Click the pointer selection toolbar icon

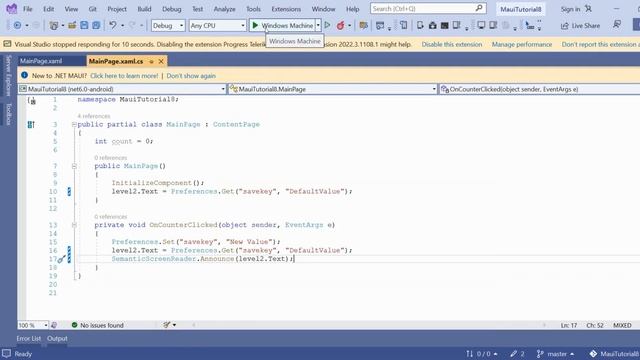pyautogui.click(x=530, y=25)
